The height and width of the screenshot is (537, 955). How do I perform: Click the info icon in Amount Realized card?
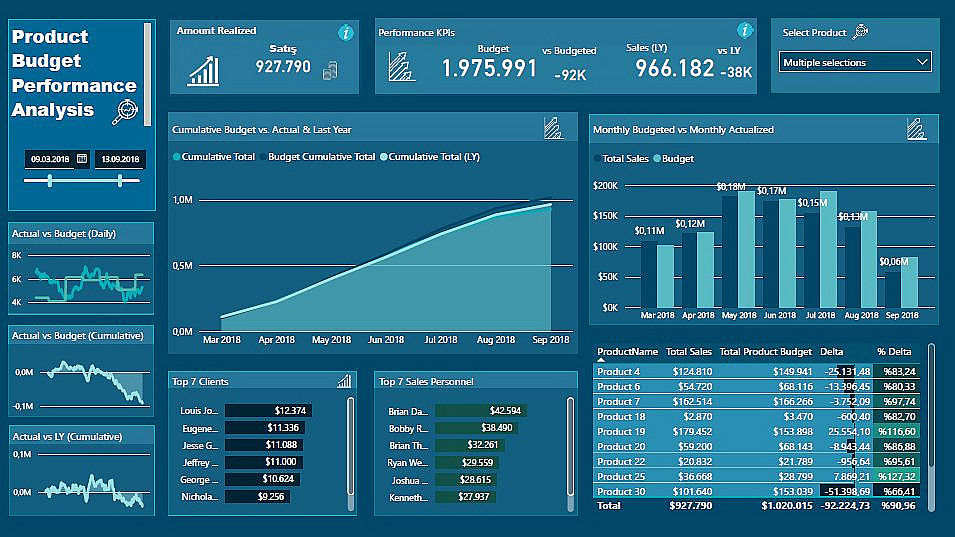pos(345,32)
